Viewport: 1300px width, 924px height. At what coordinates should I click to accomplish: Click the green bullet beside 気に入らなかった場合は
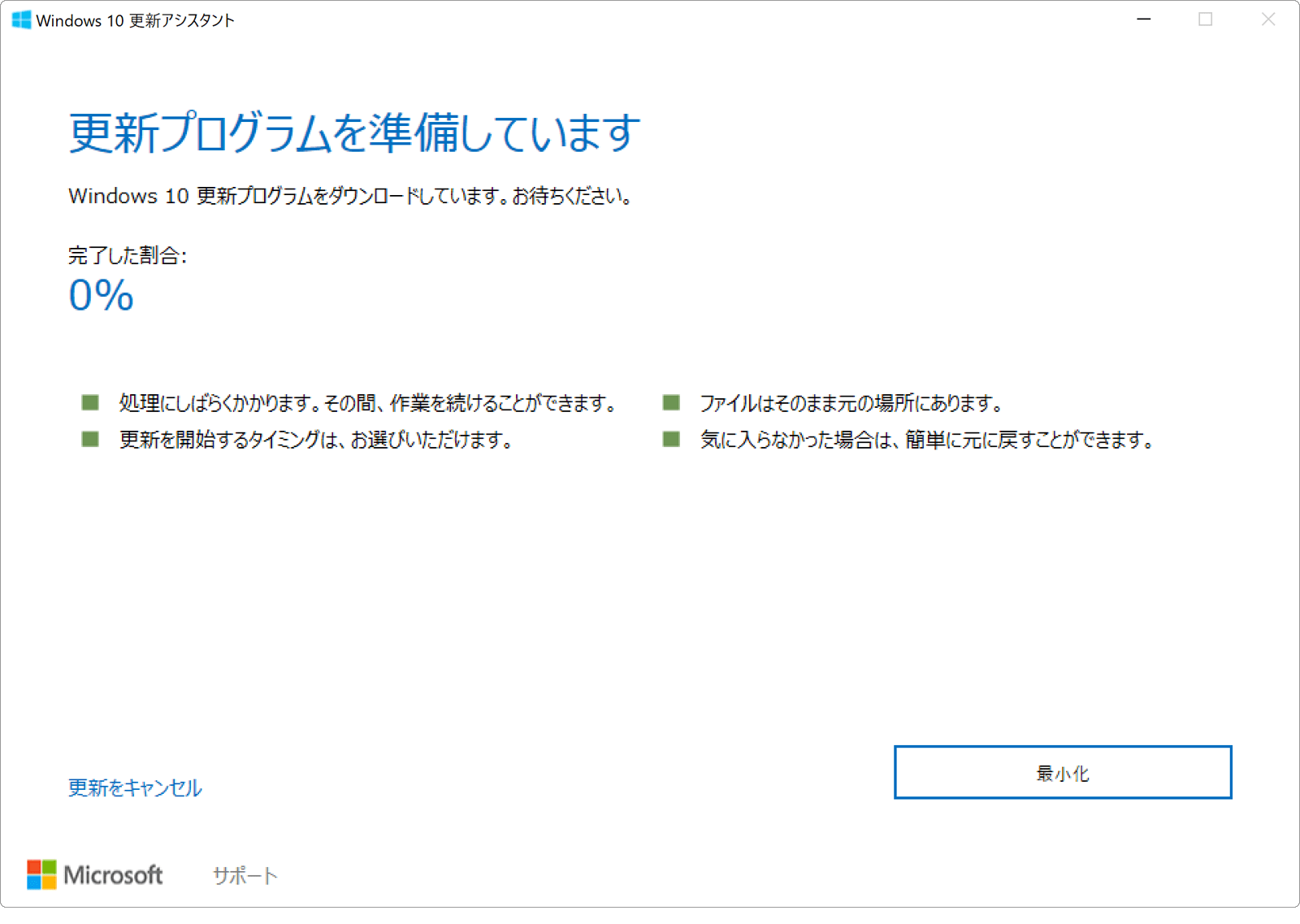(x=671, y=440)
